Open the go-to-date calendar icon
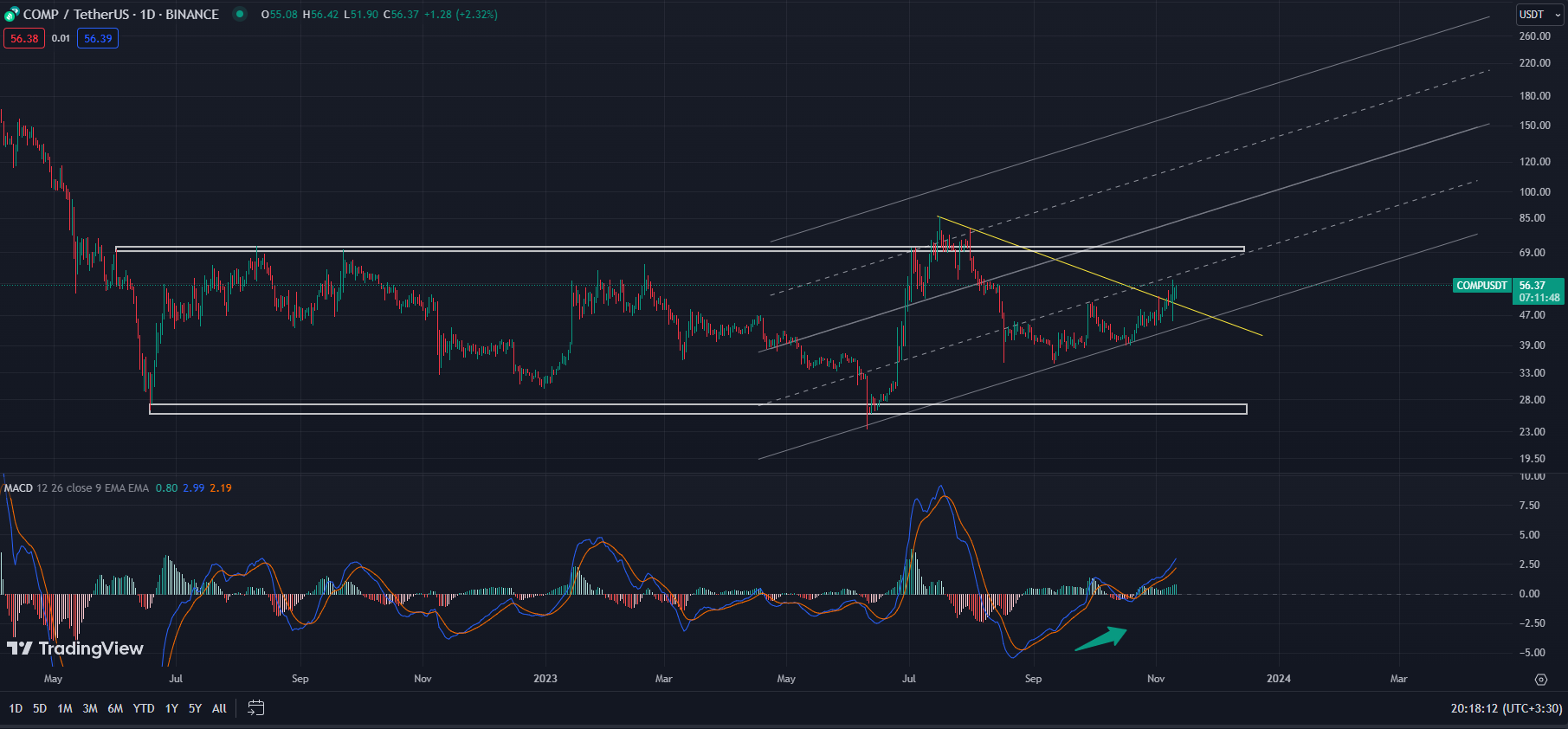This screenshot has height=729, width=1568. pyautogui.click(x=255, y=708)
